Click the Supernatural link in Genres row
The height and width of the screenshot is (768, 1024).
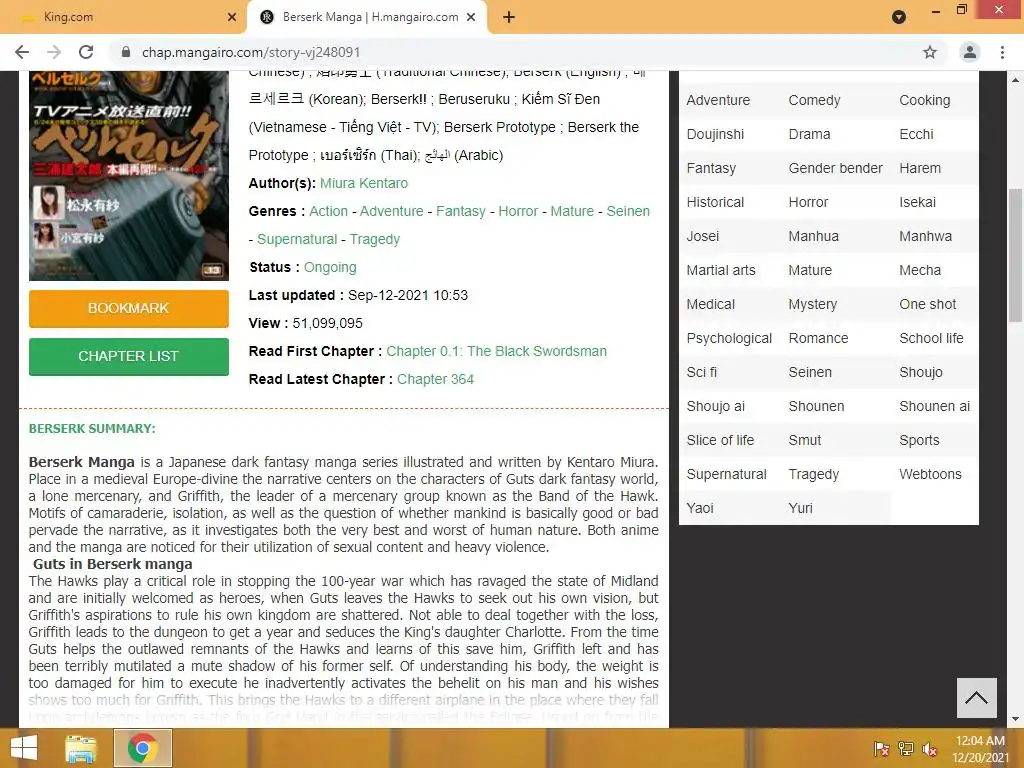tap(297, 240)
